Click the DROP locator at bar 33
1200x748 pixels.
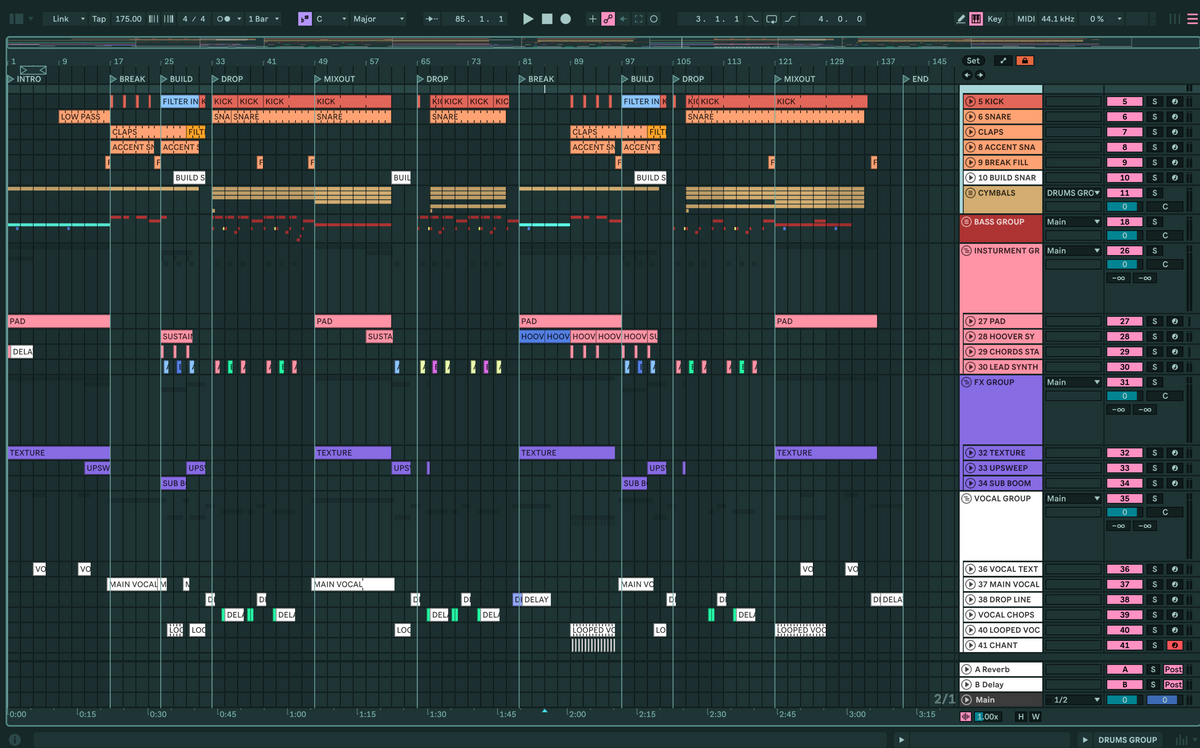click(227, 79)
